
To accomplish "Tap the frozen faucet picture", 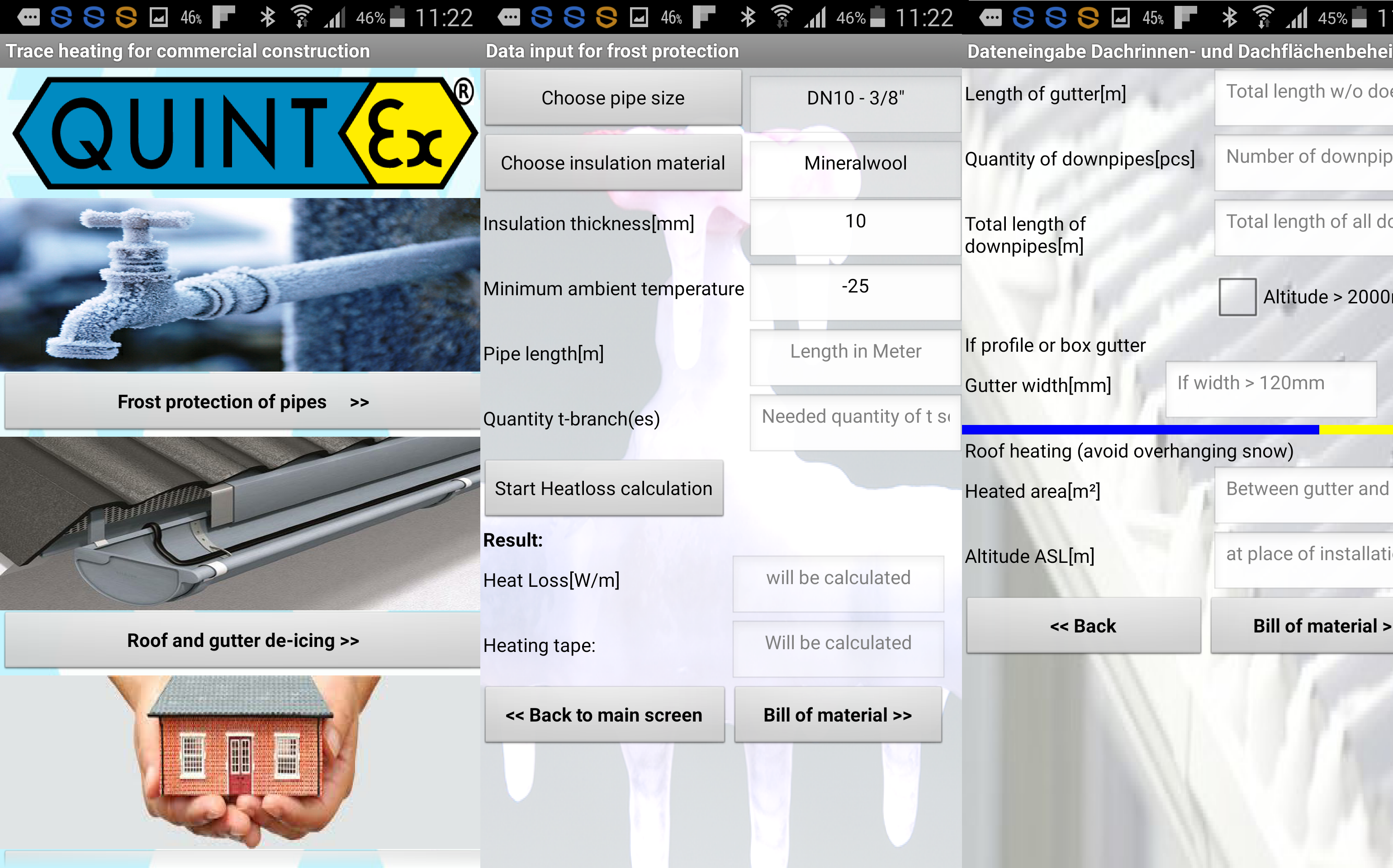I will (240, 285).
